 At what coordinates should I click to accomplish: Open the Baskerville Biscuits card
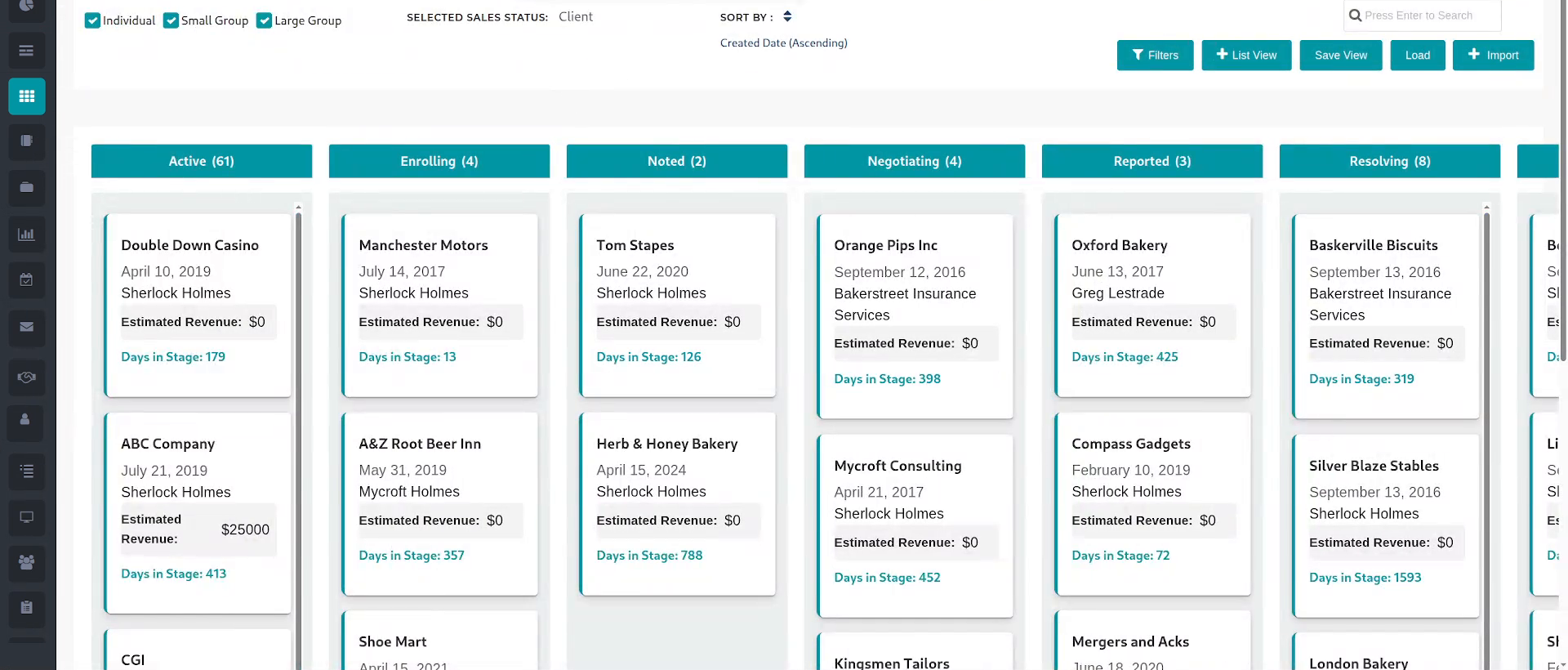point(1386,316)
